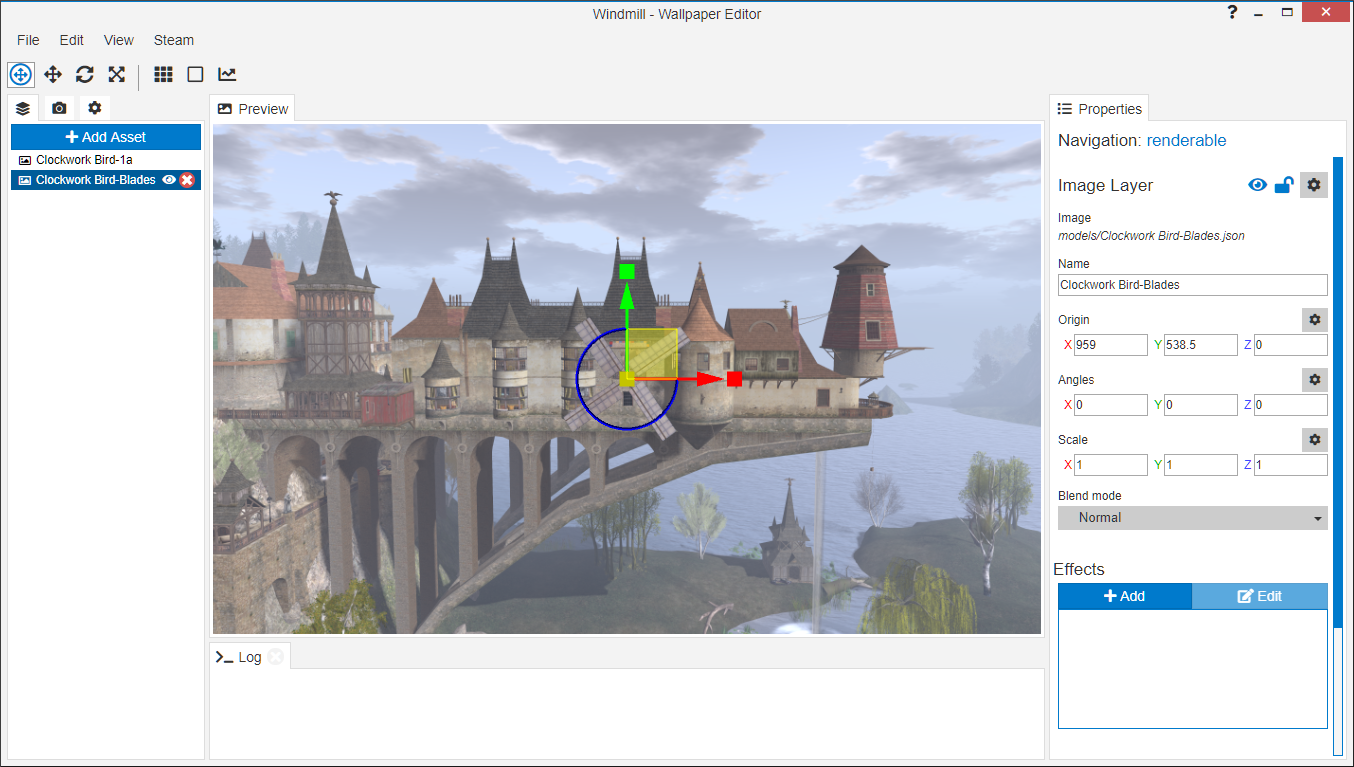
Task: Click the models/Clockwork Bird-Blades.json path text
Action: coord(1151,236)
